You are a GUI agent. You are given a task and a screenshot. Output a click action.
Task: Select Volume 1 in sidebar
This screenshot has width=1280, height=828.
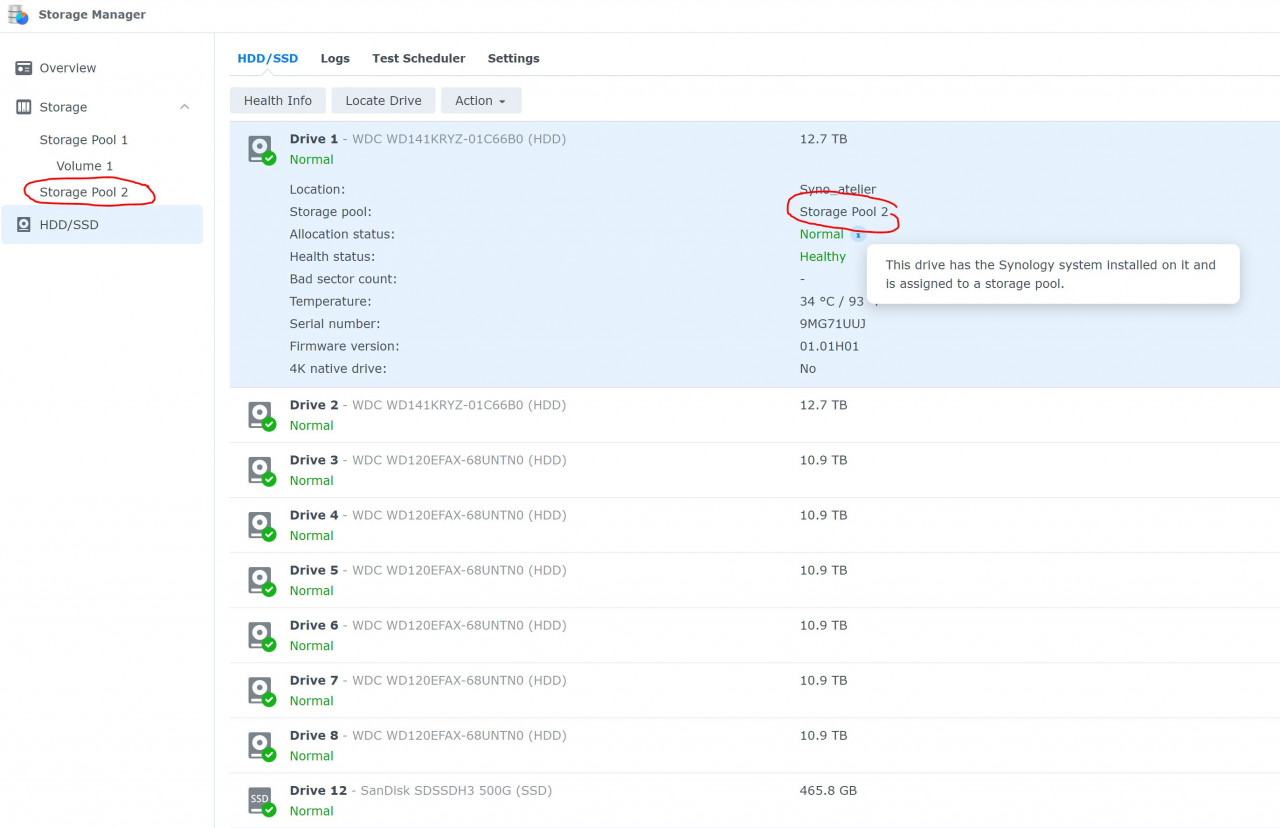[x=84, y=166]
